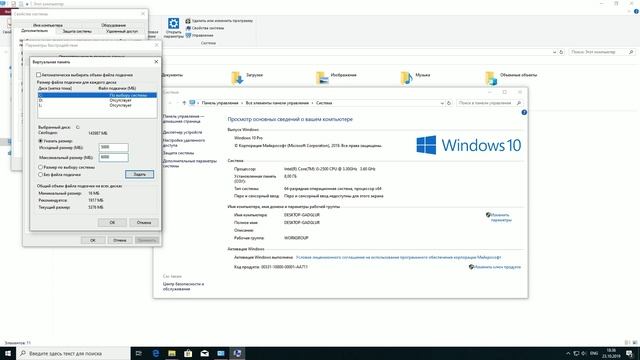
Task: Close the 'Виртуальная память' dialog
Action: (x=156, y=62)
